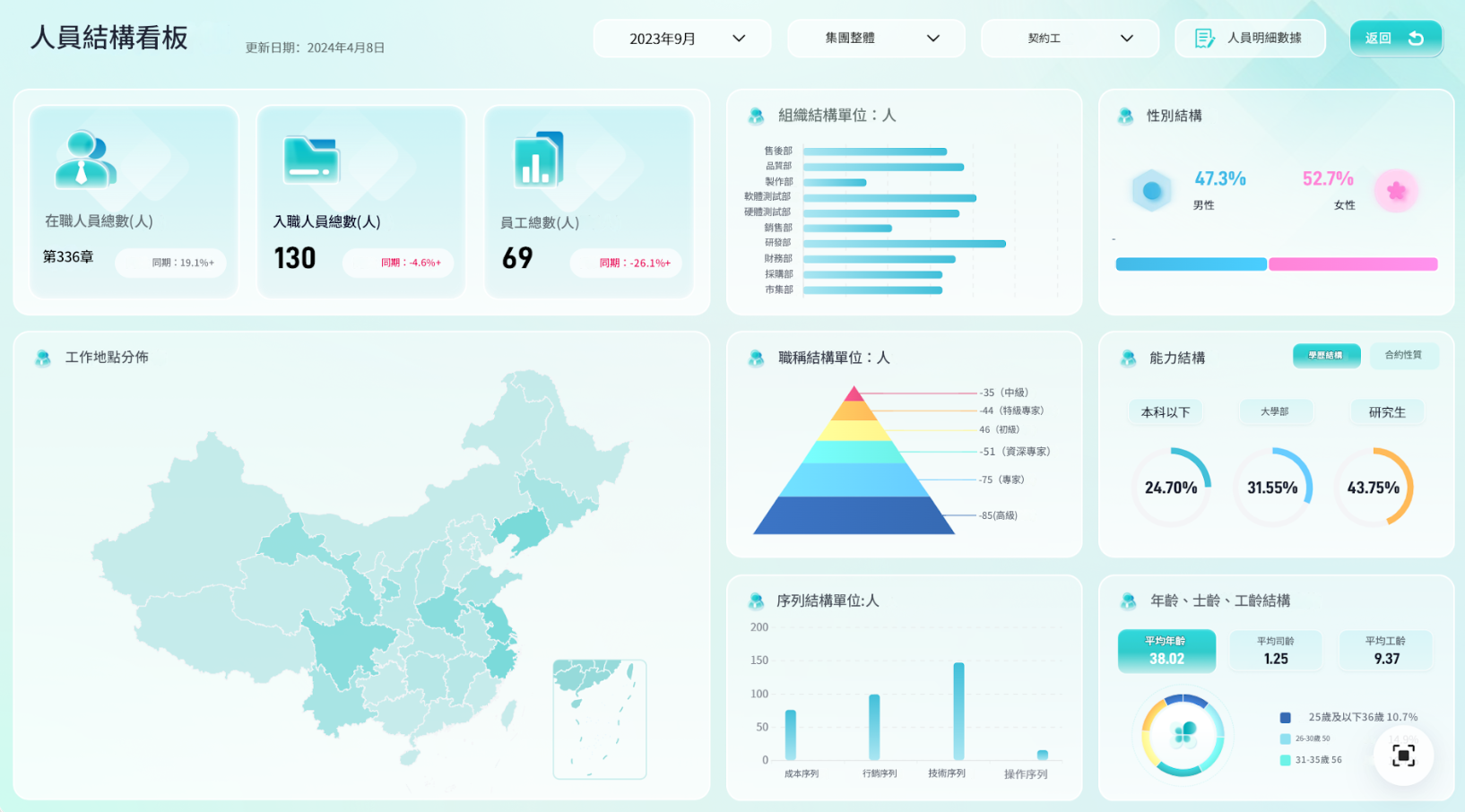1465x812 pixels.
Task: Open 人員明細數據 details button
Action: pyautogui.click(x=1250, y=39)
